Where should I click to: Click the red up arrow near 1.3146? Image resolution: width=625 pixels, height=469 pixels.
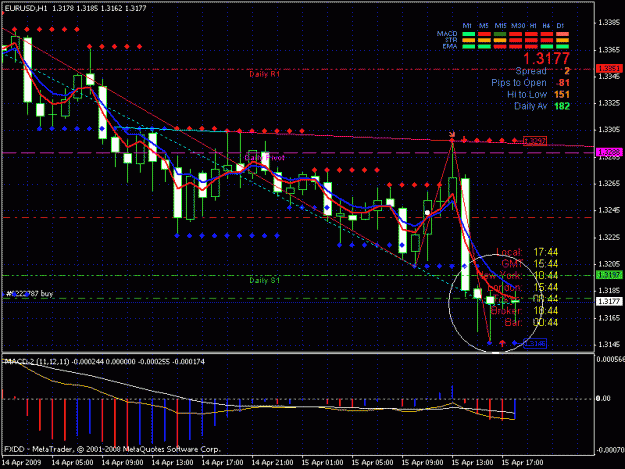pyautogui.click(x=502, y=343)
